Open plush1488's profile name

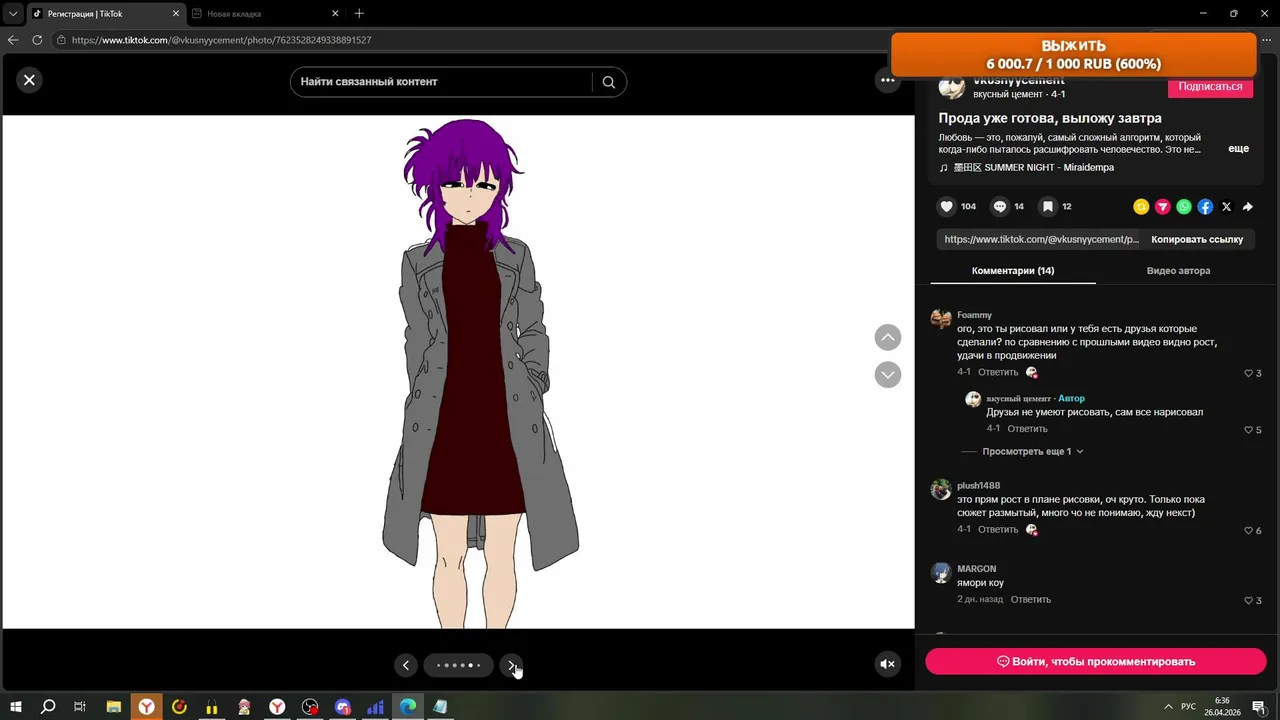(978, 486)
